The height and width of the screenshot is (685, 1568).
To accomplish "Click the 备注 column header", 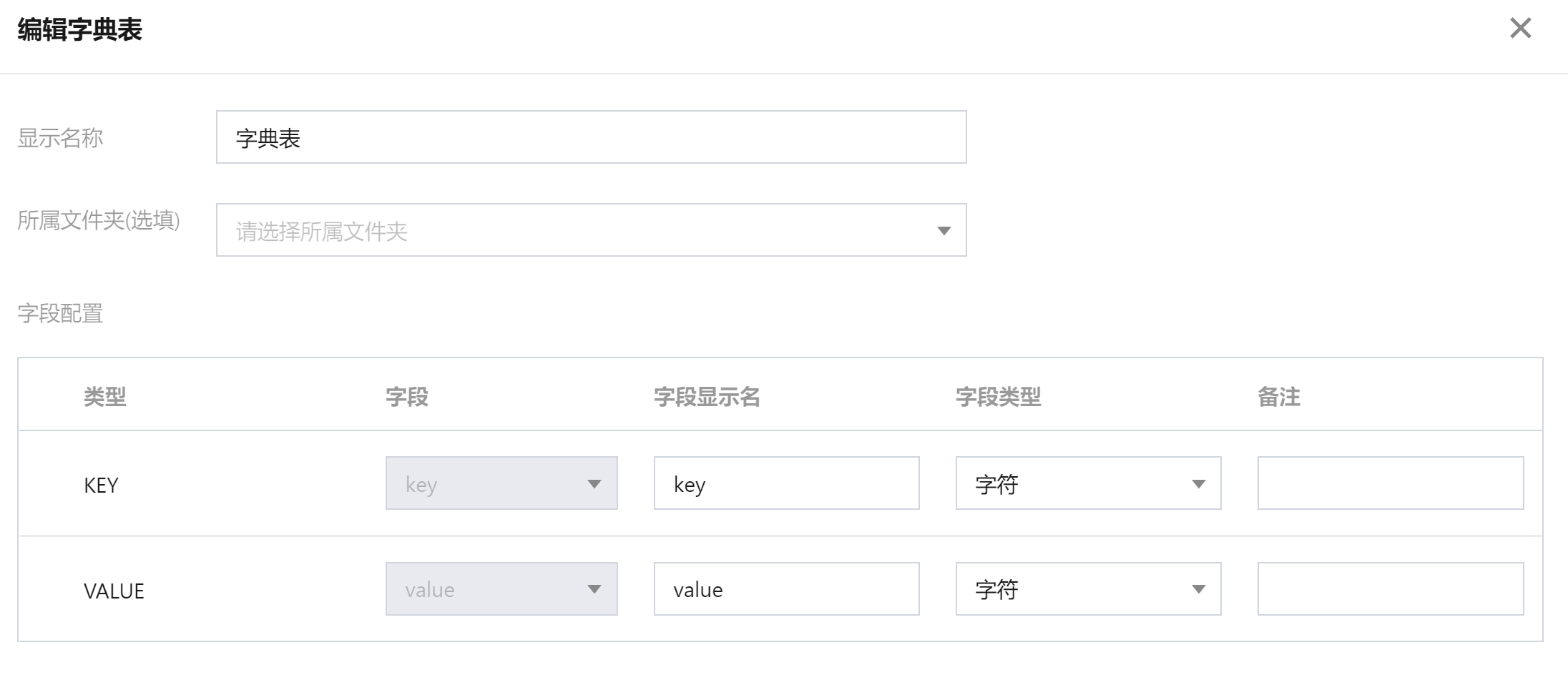I will [x=1278, y=397].
